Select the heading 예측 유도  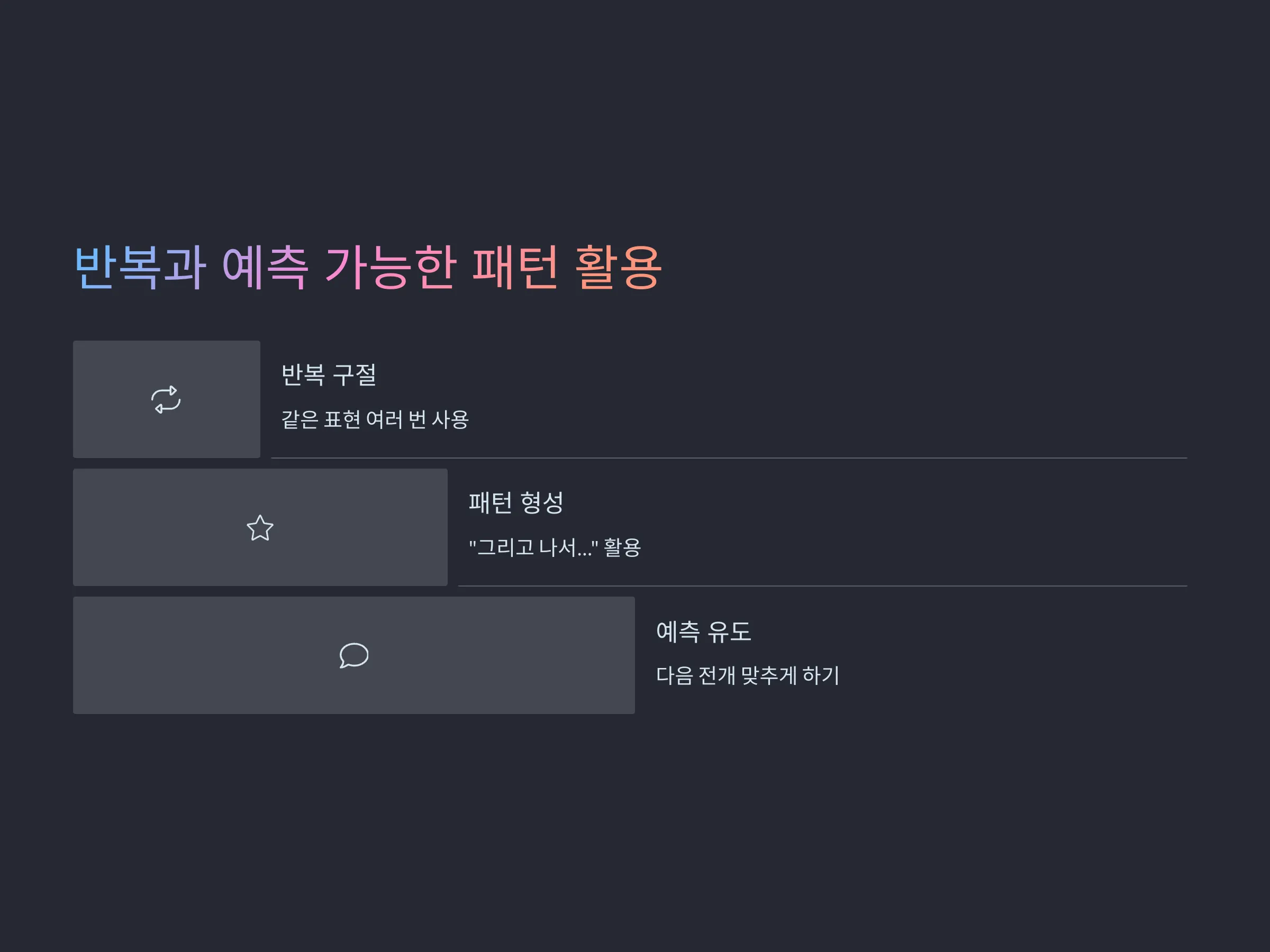(x=704, y=631)
